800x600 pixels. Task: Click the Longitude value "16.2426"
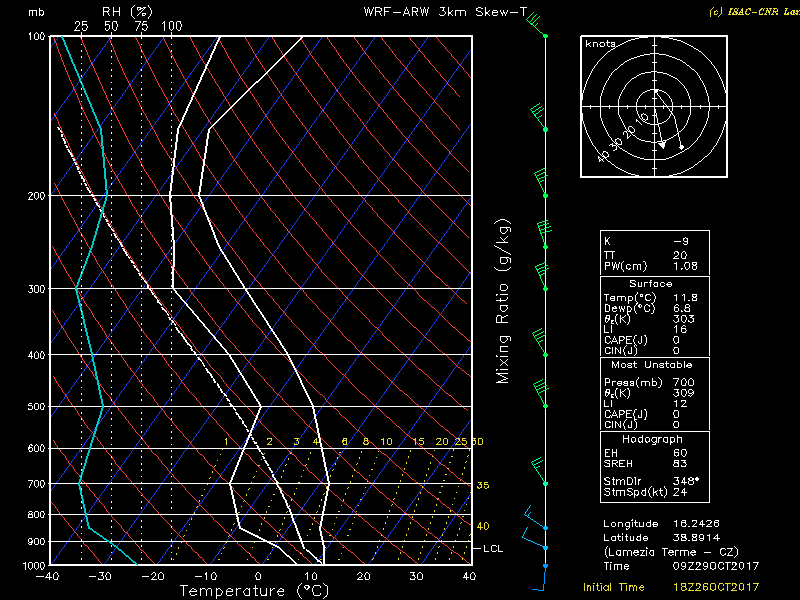pos(696,523)
